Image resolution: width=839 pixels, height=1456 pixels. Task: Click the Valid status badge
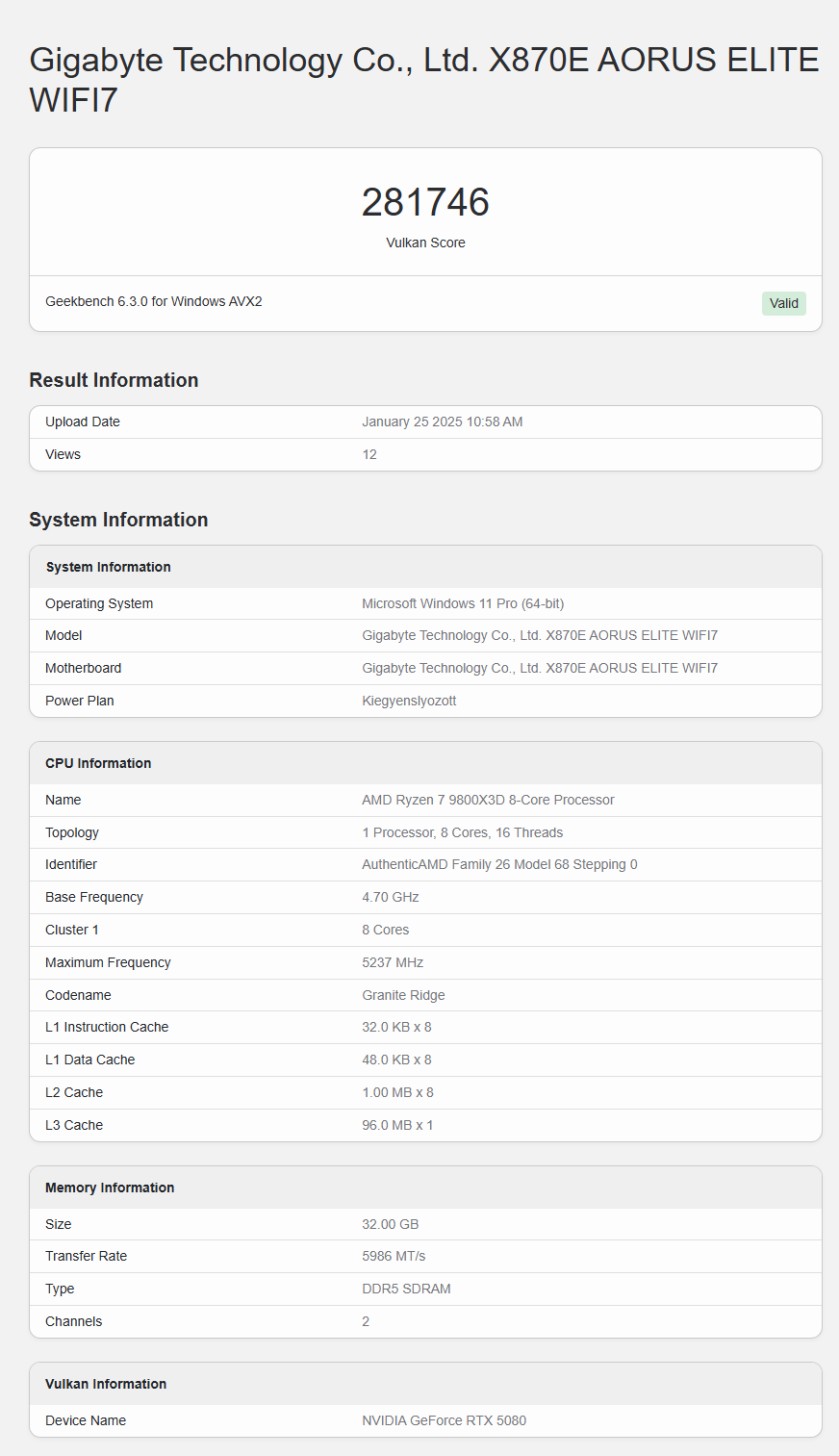click(x=784, y=303)
